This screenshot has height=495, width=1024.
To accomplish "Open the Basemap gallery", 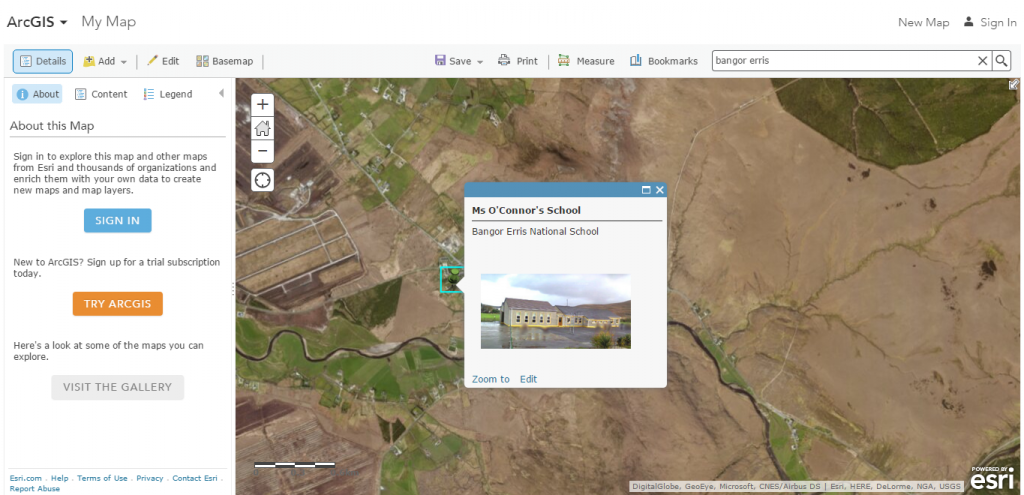I will [x=225, y=61].
